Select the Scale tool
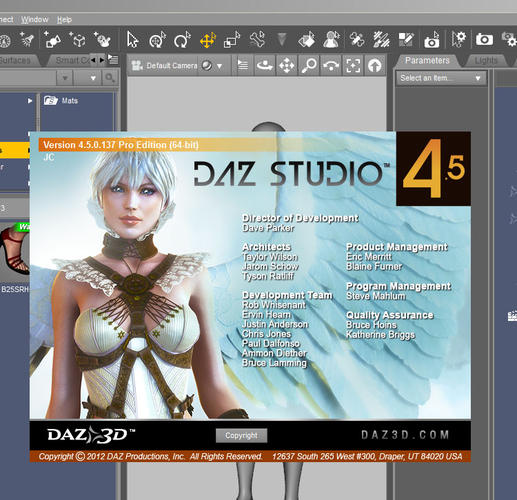This screenshot has height=500, width=517. [x=232, y=40]
